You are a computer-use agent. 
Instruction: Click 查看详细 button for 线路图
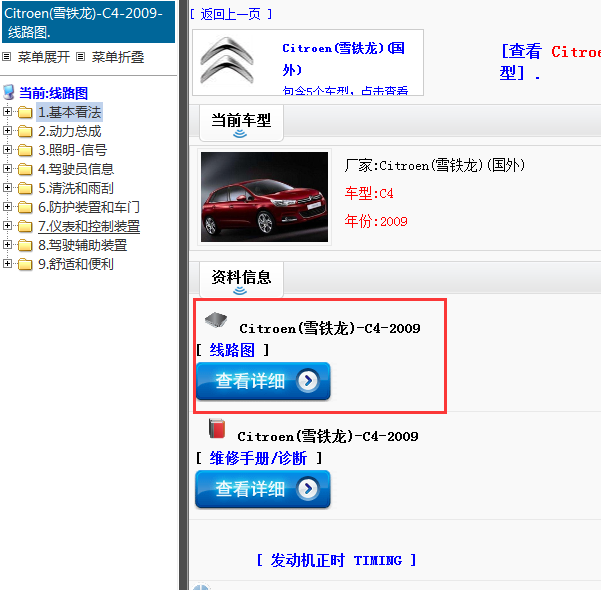263,381
